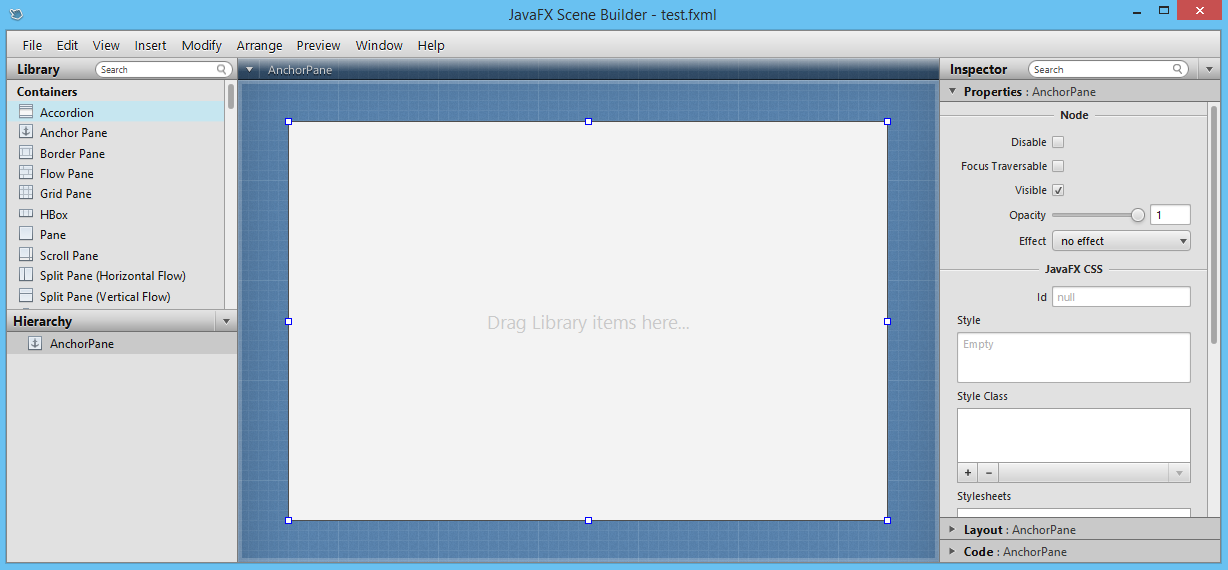Click the bottom-right resize handle of AnchorPane
Viewport: 1228px width, 570px height.
click(887, 520)
